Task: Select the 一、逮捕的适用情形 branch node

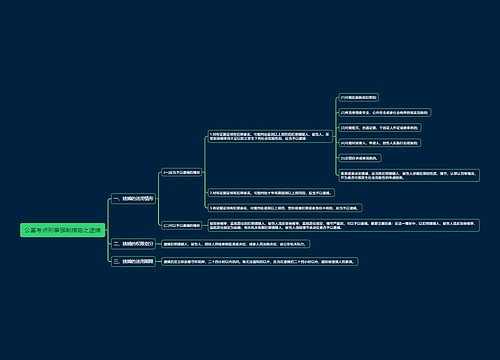Action: 133,199
